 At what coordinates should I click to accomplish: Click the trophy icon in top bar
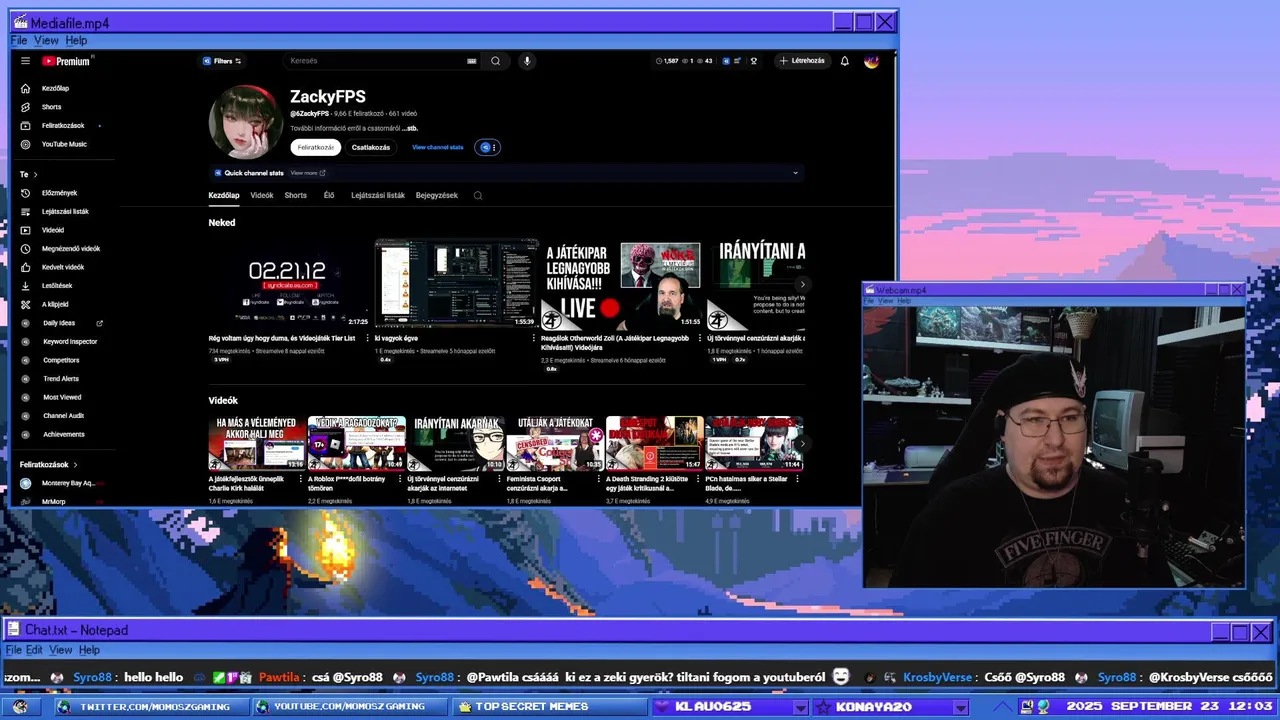coord(753,61)
